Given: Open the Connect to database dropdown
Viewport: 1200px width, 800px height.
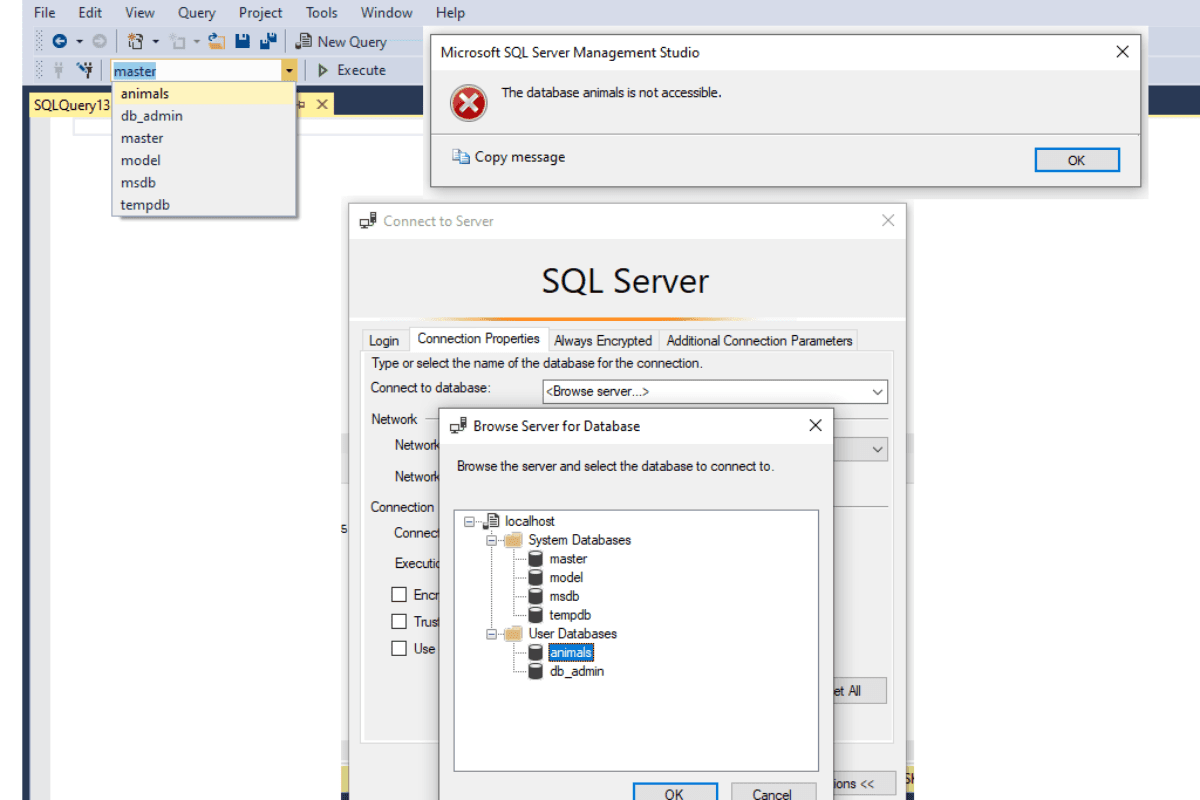Looking at the screenshot, I should pyautogui.click(x=878, y=391).
